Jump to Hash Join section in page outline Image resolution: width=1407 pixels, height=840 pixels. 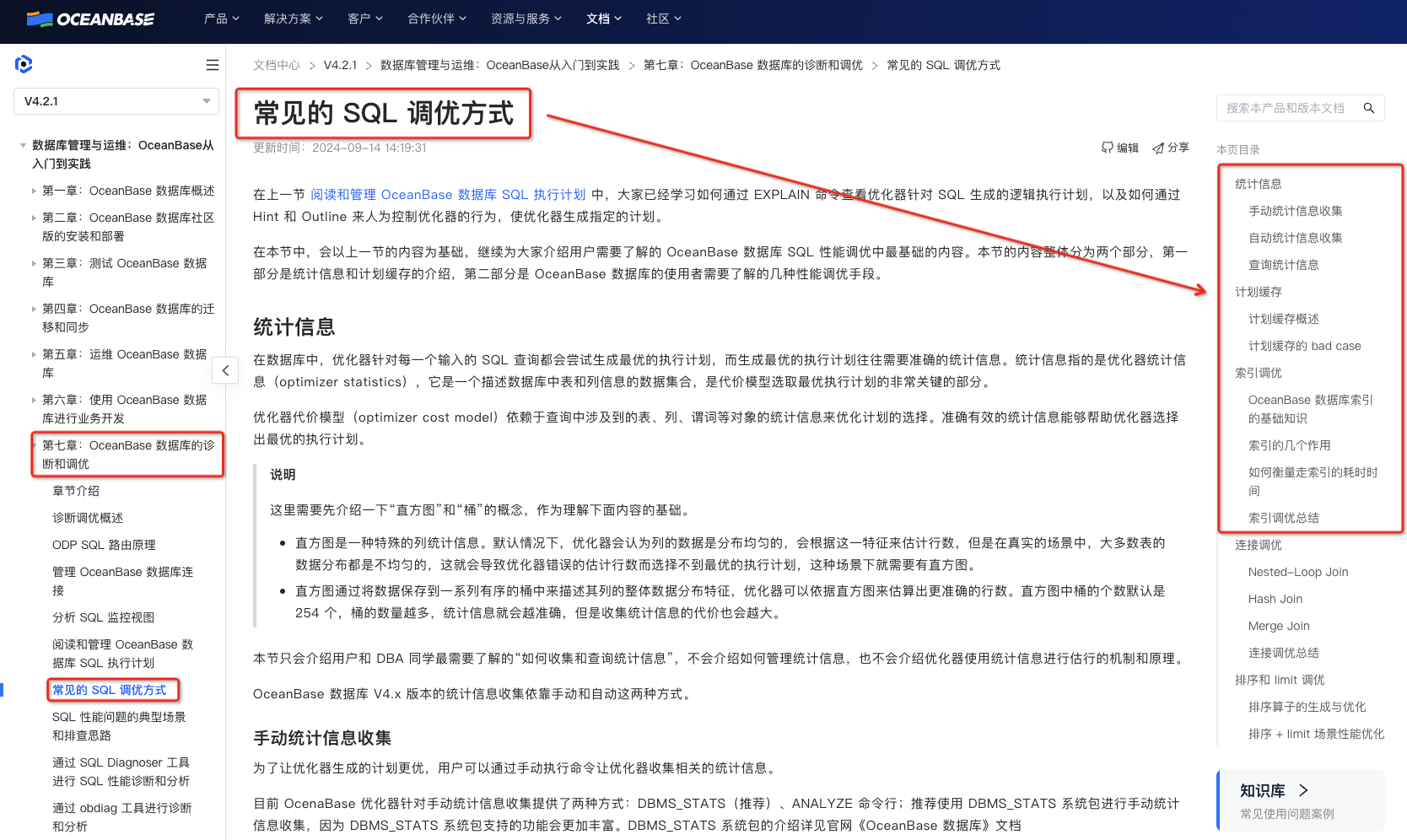pyautogui.click(x=1275, y=599)
